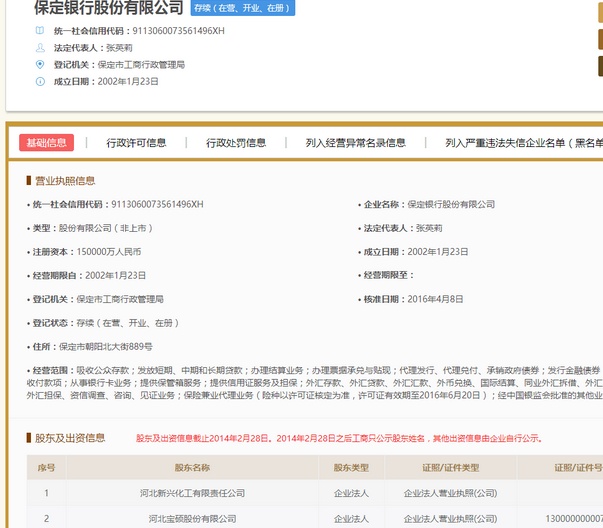Screen dimensions: 603x528
Task: Click the red notice about 2014年2月28日 shareholder info
Action: (339, 438)
